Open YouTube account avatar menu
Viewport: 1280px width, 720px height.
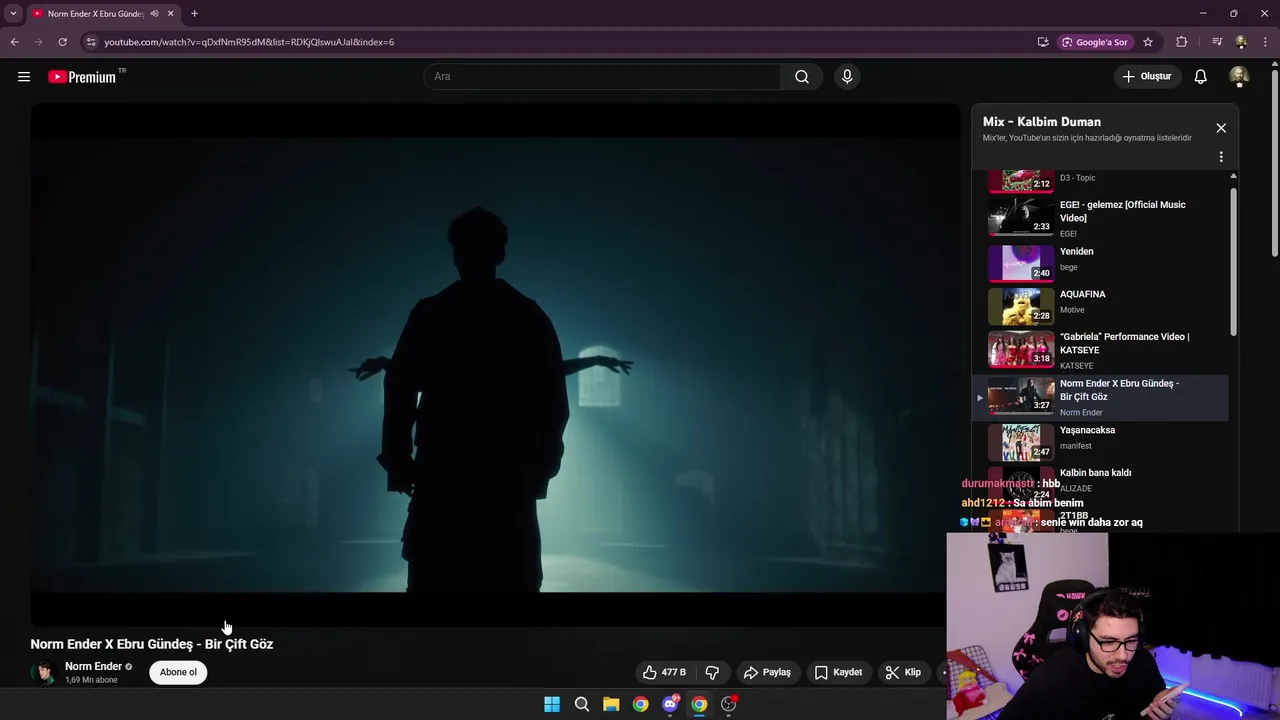(1239, 76)
